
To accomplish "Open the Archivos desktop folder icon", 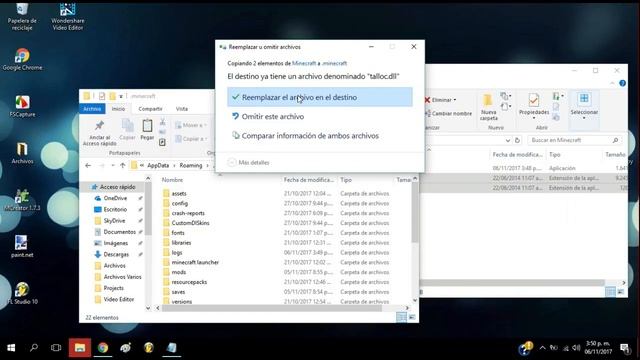I will click(x=22, y=153).
